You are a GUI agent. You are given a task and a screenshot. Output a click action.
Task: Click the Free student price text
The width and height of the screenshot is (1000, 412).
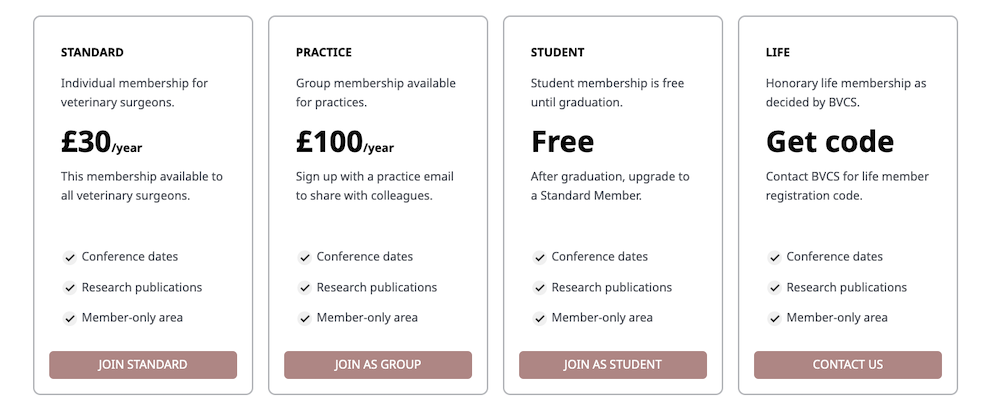pos(562,142)
